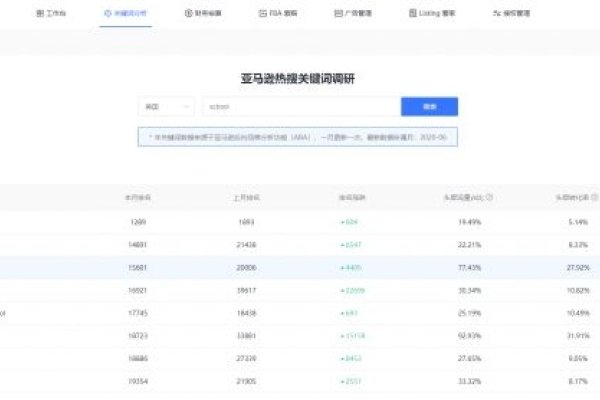Click the last month rank value 1693
The height and width of the screenshot is (400, 600).
(x=246, y=222)
